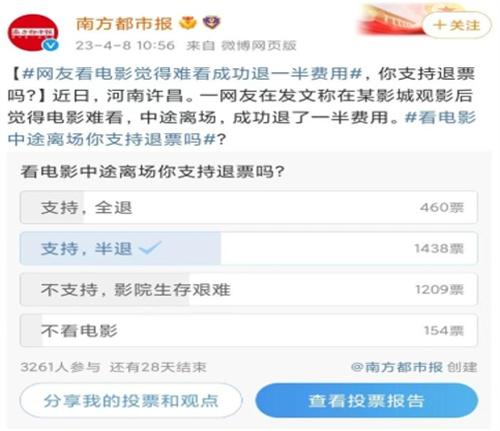Click the 1438票 vote count
This screenshot has width=500, height=431.
click(x=439, y=248)
